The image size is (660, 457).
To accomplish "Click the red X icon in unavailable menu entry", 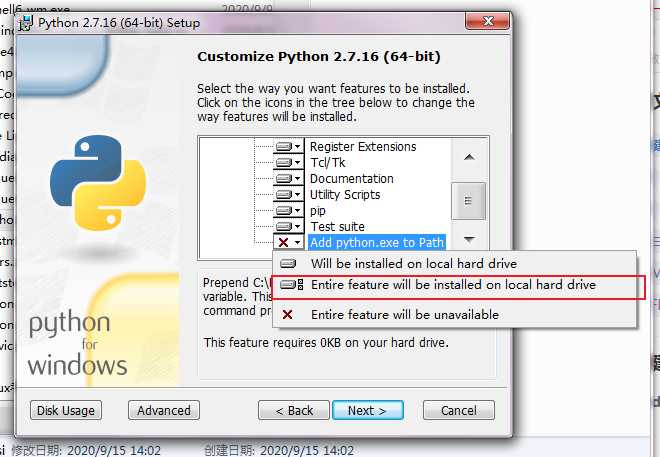I will point(287,315).
